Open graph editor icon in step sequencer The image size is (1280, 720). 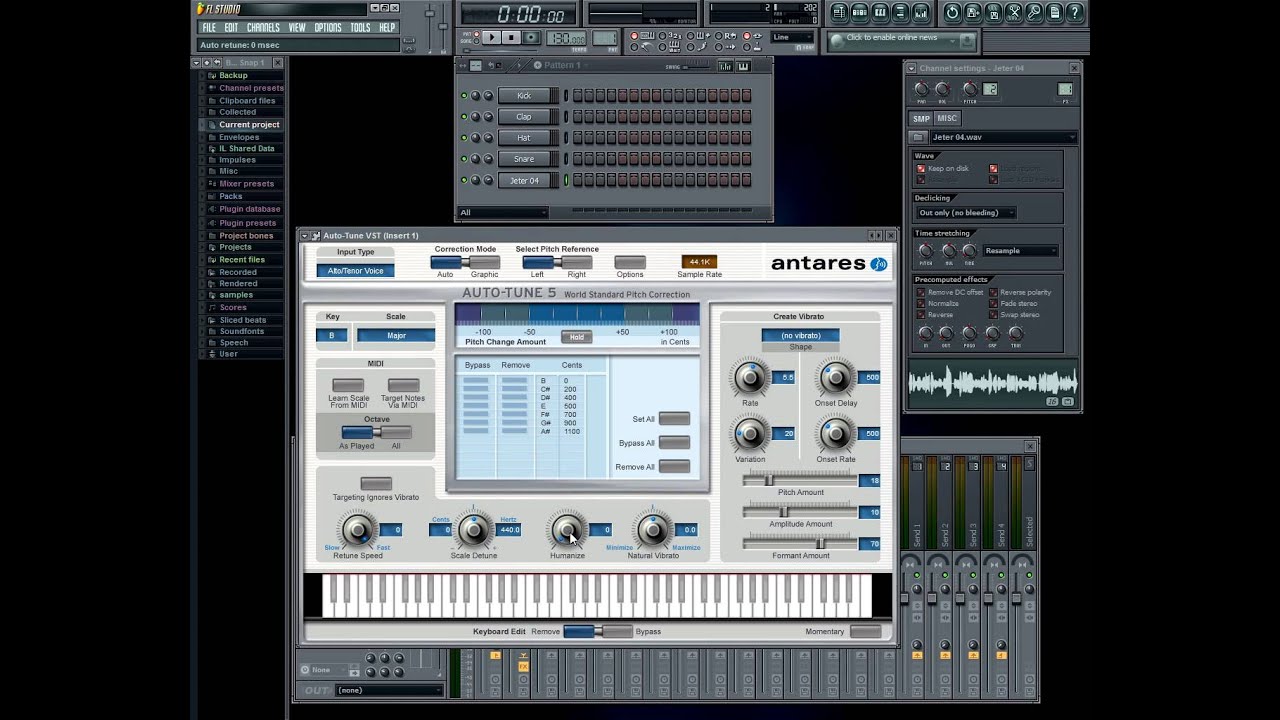(725, 66)
